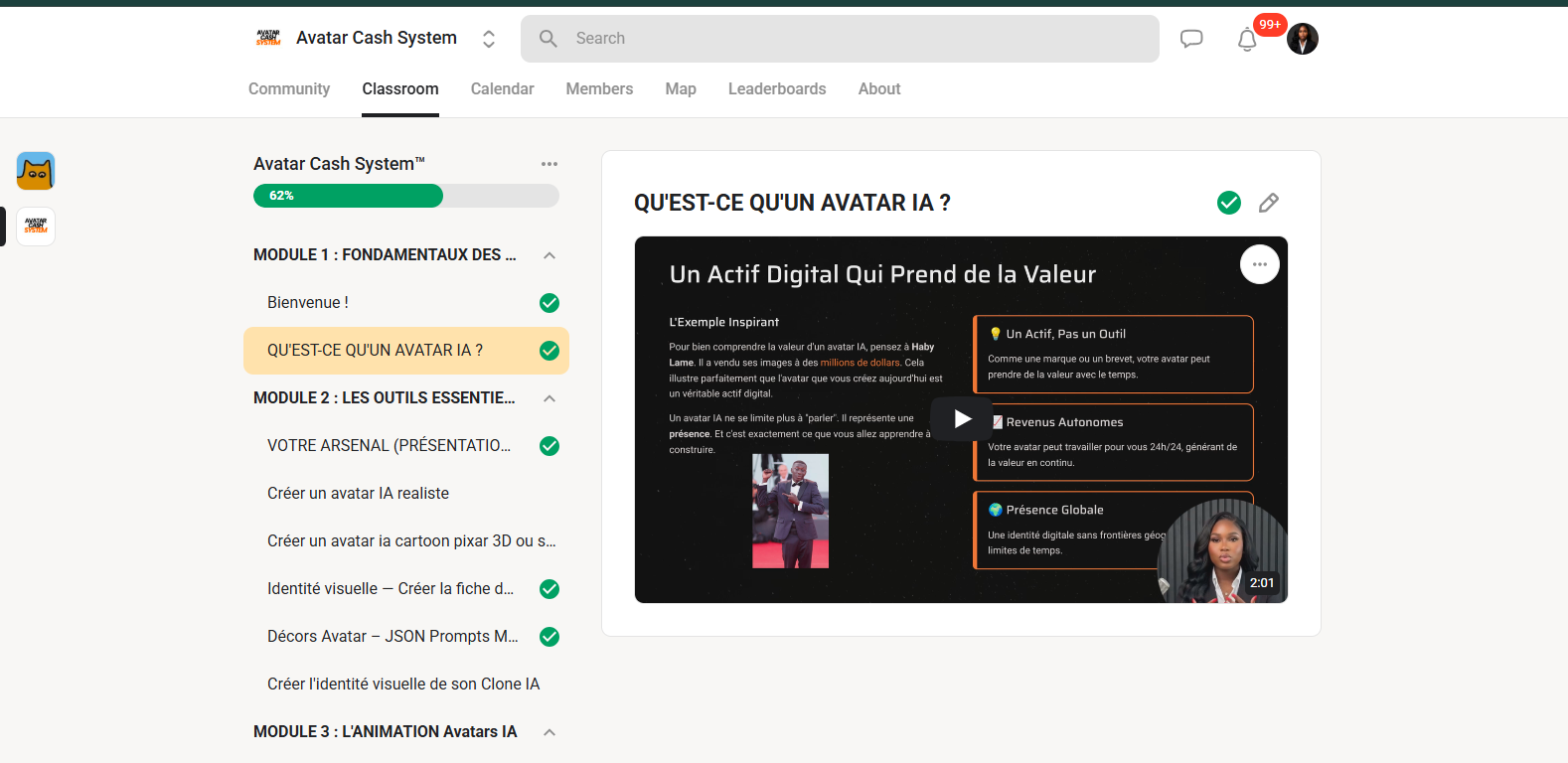The height and width of the screenshot is (763, 1568).
Task: Open the Calendar tab
Action: pos(503,88)
